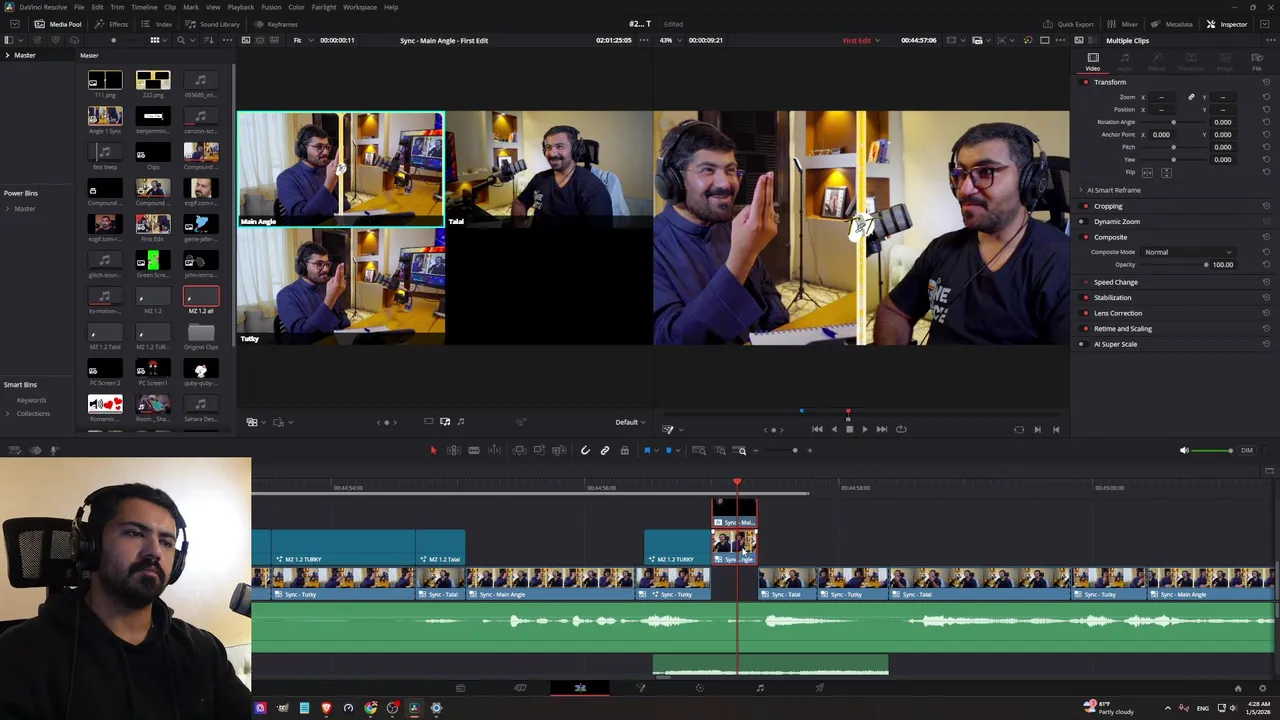The height and width of the screenshot is (720, 1280).
Task: Open the Deliver page rocket icon
Action: click(820, 688)
